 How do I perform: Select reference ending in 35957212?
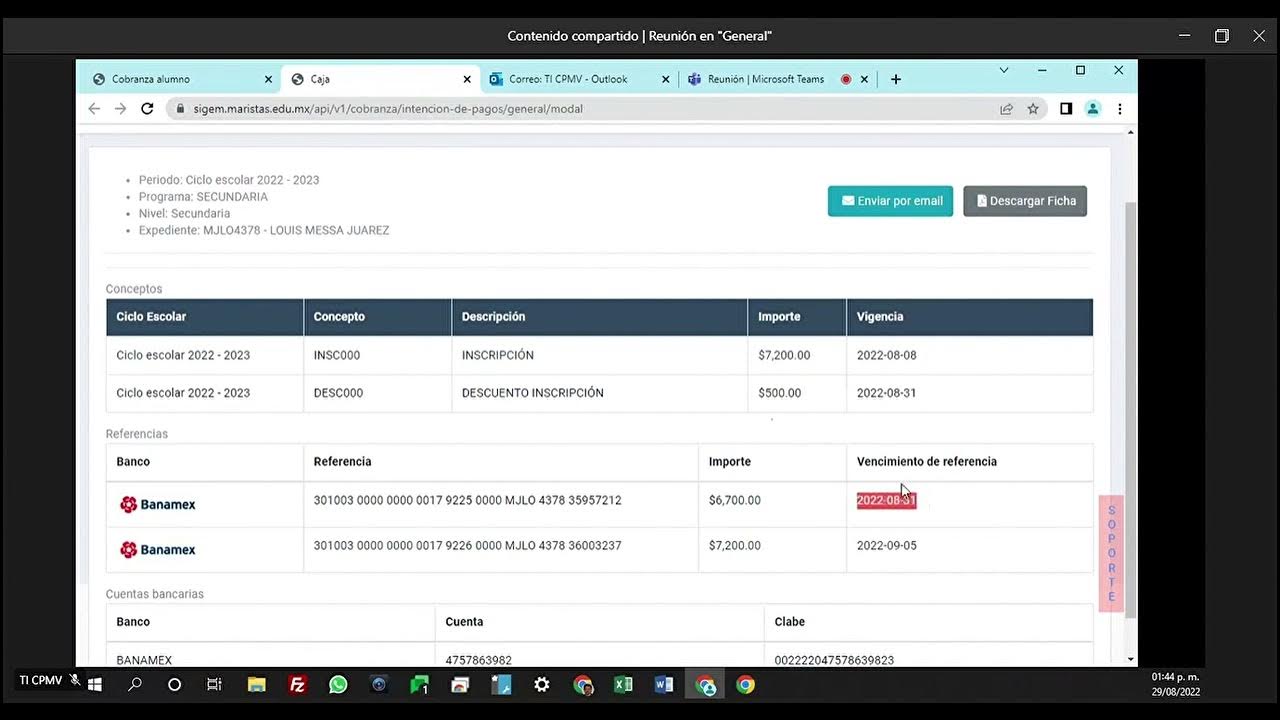coord(467,500)
